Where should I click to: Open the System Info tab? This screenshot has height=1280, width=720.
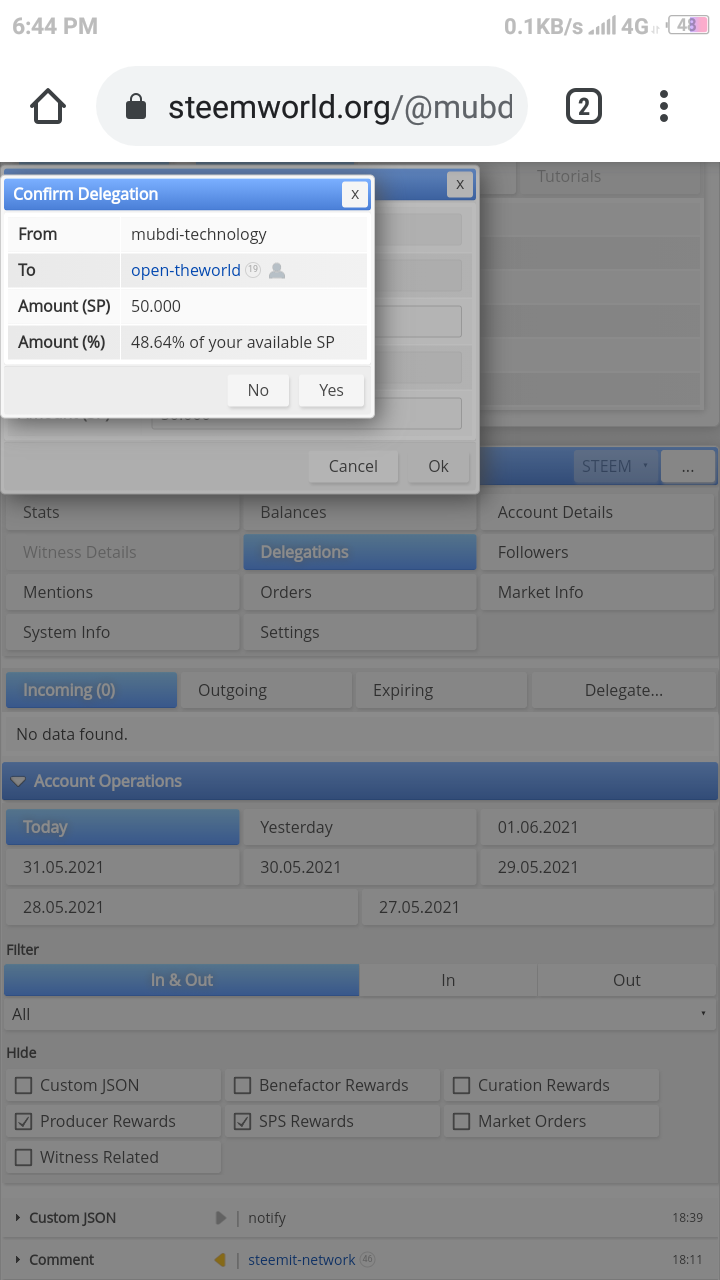click(x=122, y=632)
